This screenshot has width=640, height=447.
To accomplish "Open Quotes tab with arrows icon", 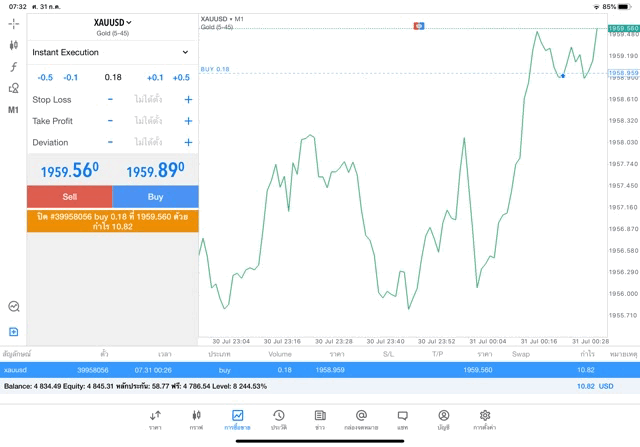I will [x=155, y=420].
